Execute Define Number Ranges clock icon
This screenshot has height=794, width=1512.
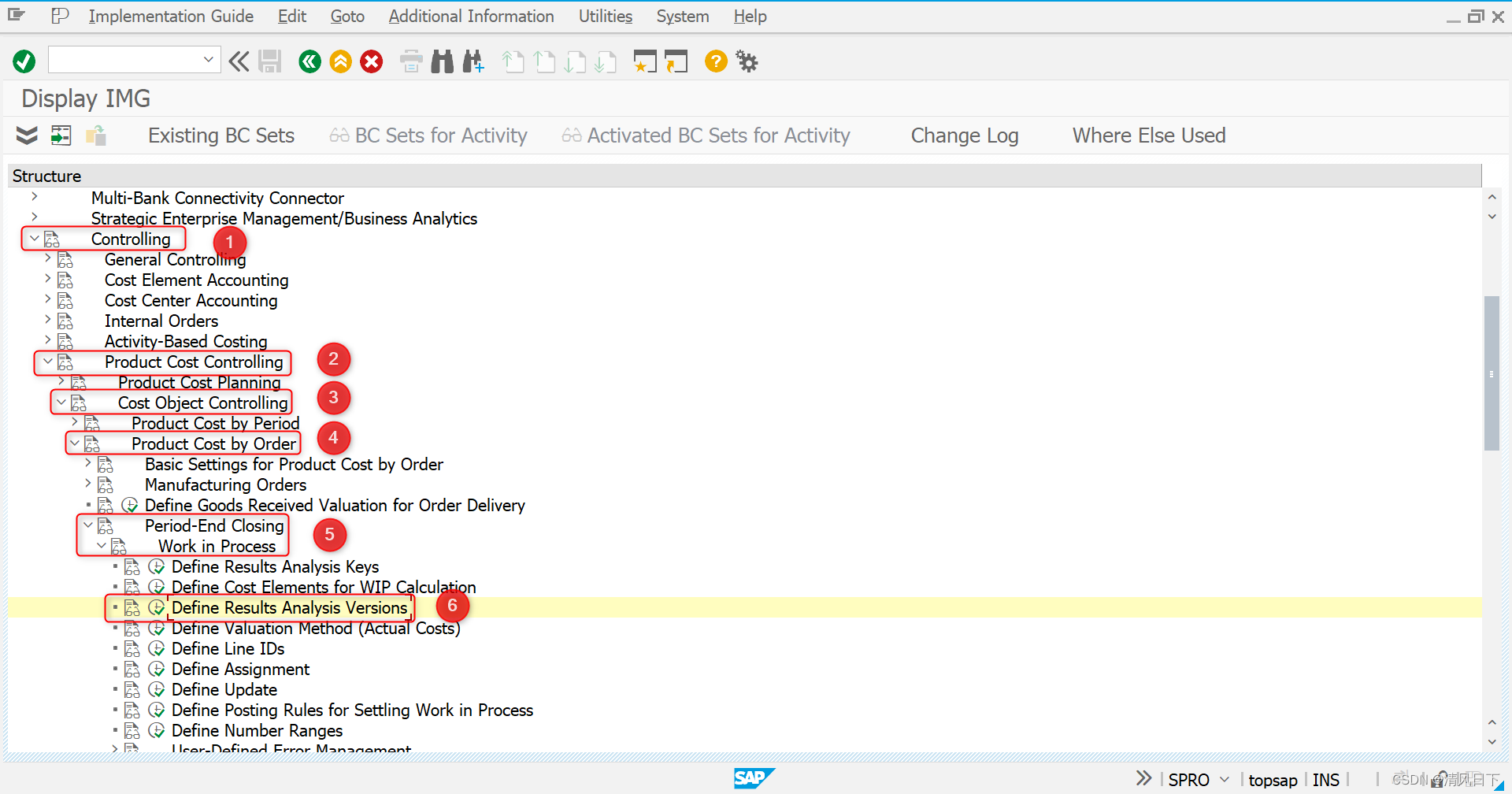coord(157,730)
